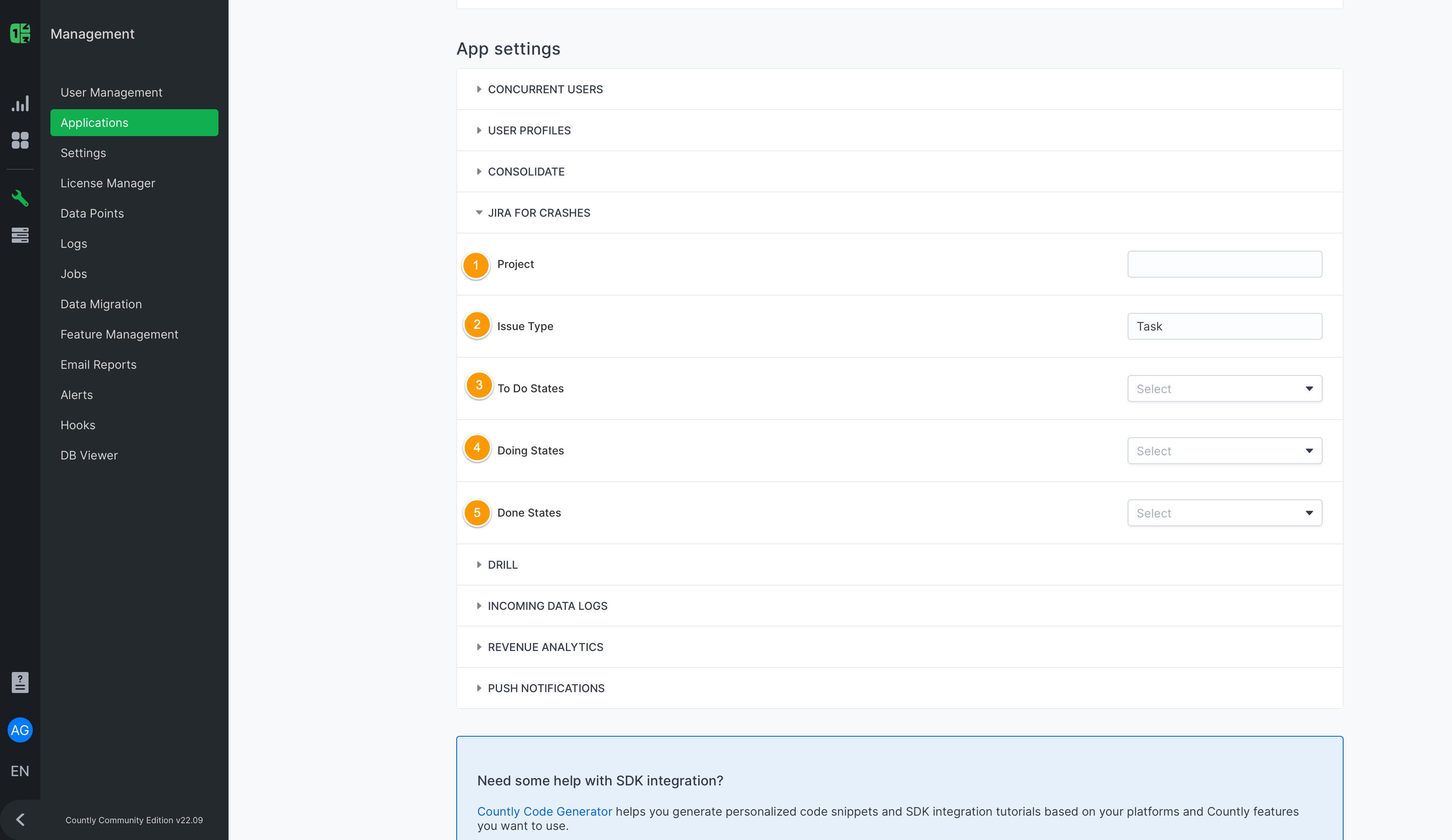This screenshot has width=1452, height=840.
Task: Collapse the sidebar with the chevron icon
Action: pos(20,819)
